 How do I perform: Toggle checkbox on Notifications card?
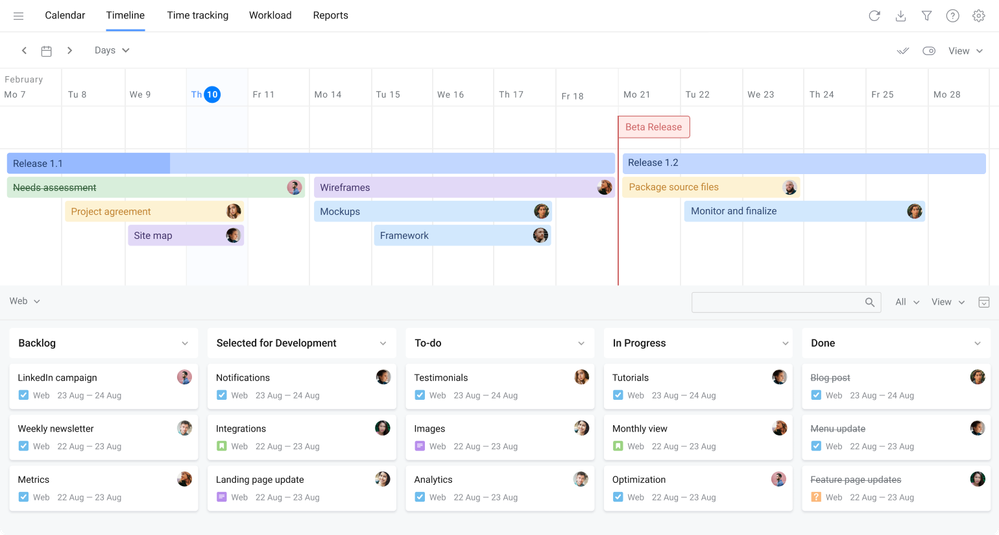[222, 396]
